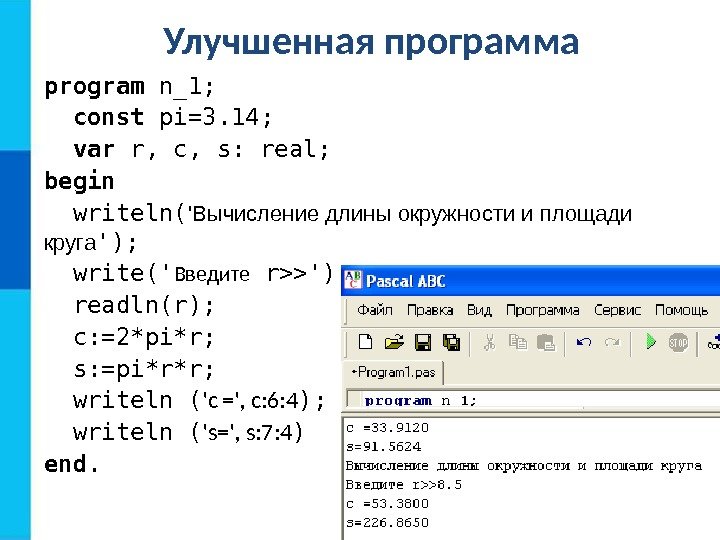Click code line writeln ('c=', c:6:4);
Viewport: 720px width, 540px height.
pos(199,401)
